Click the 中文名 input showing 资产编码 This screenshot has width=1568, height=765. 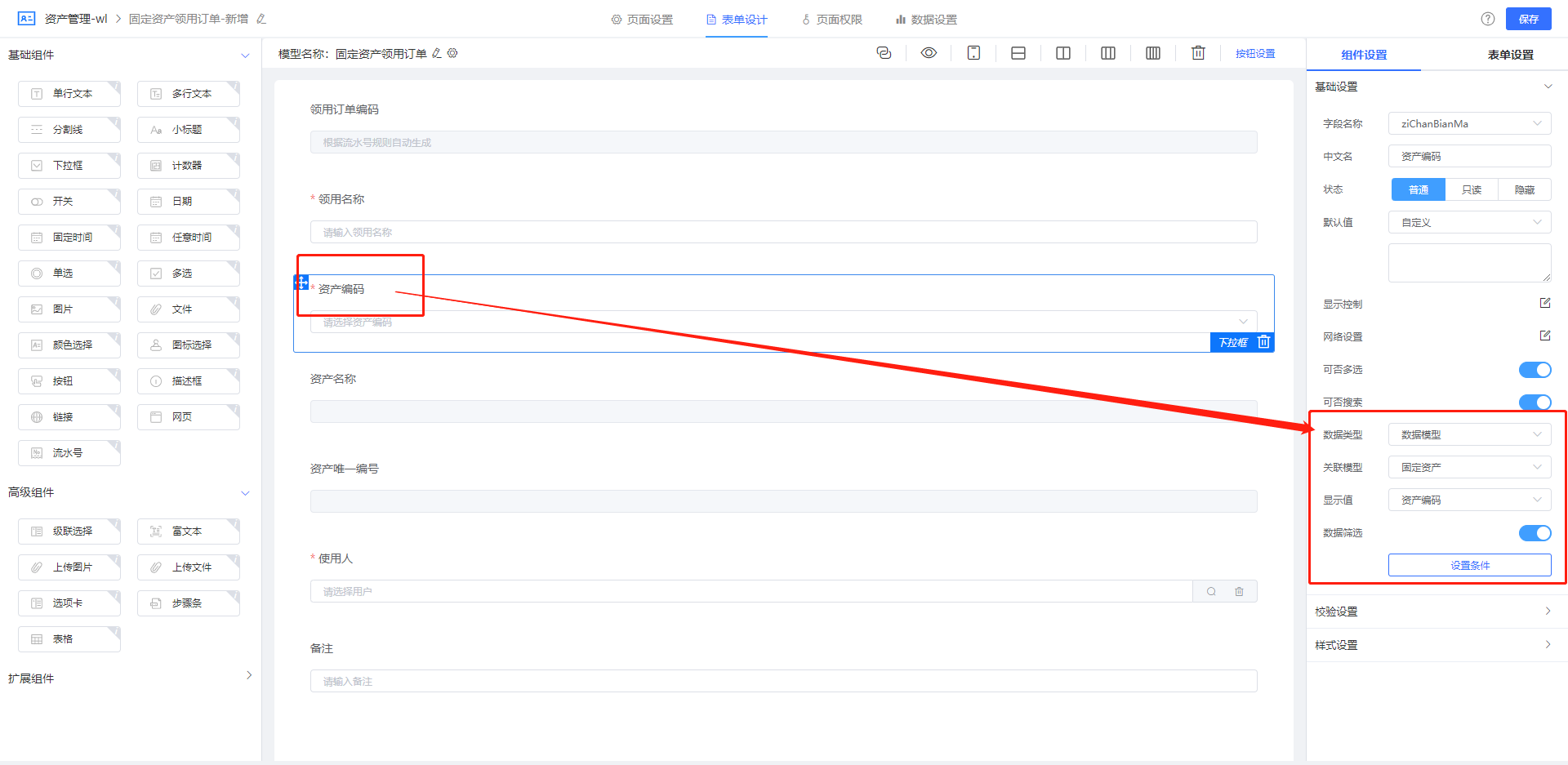click(1469, 157)
